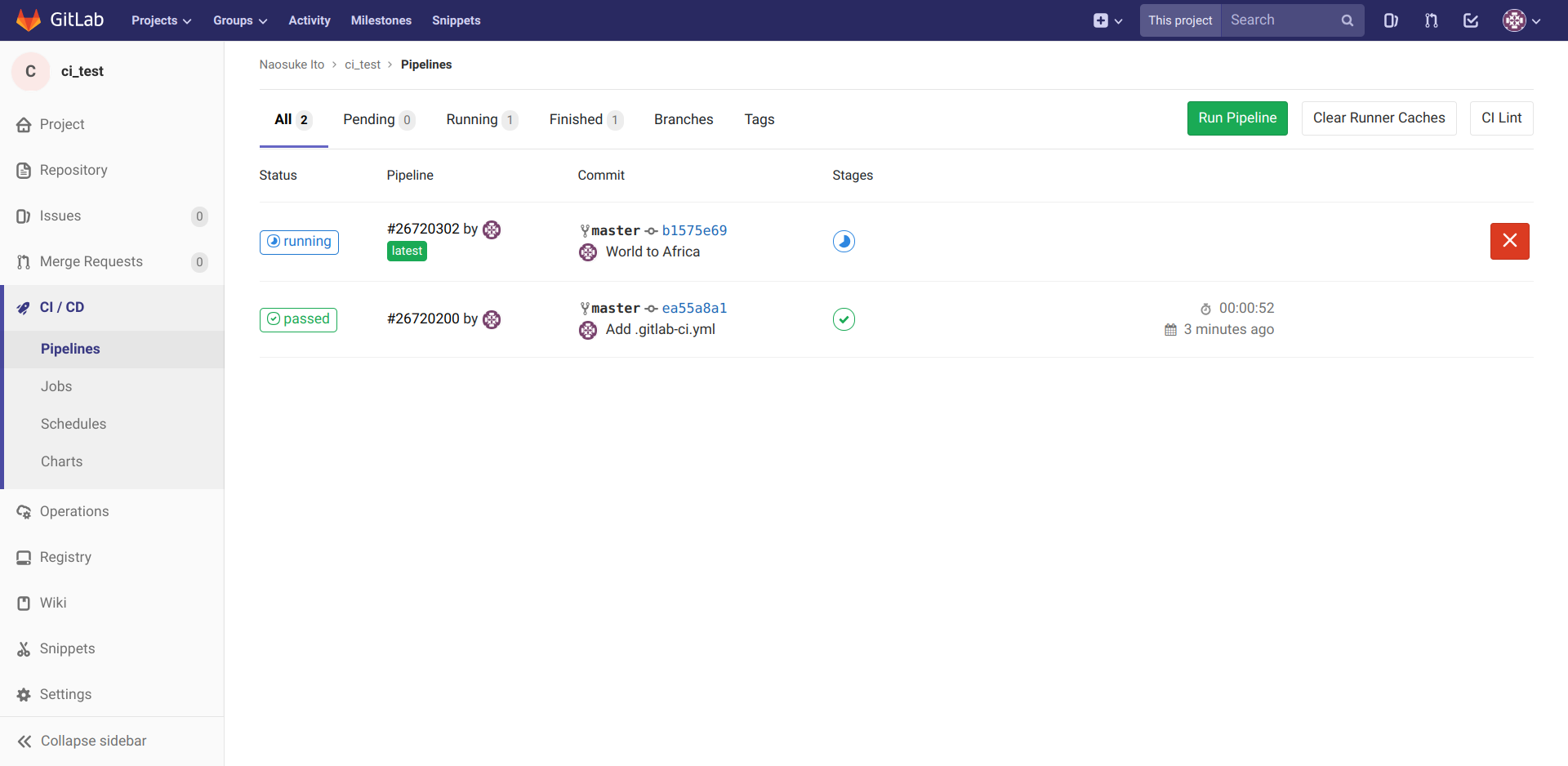Open the Operations sidebar item

coord(112,511)
